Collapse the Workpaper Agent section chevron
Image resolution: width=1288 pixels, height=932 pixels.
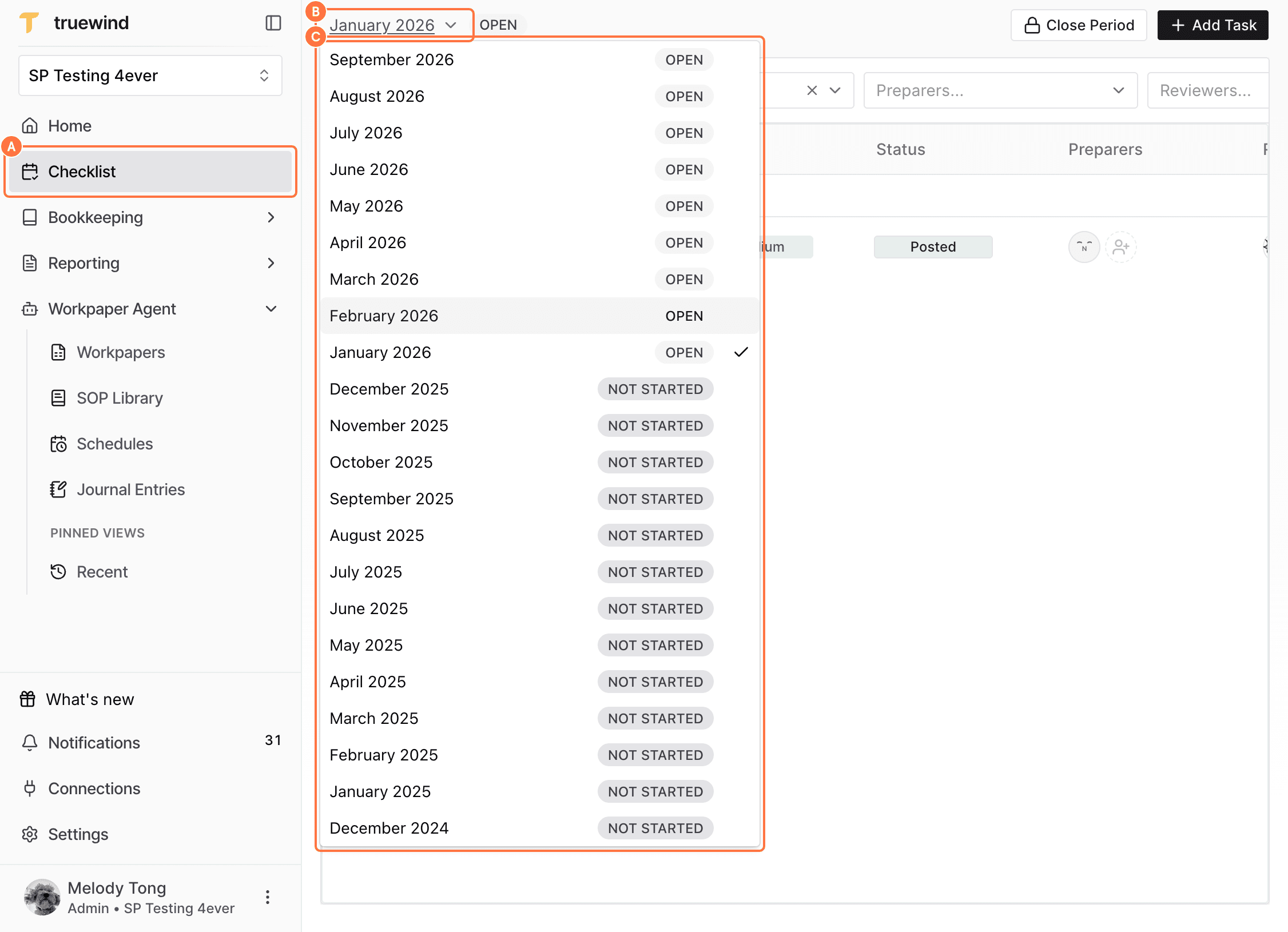(271, 309)
